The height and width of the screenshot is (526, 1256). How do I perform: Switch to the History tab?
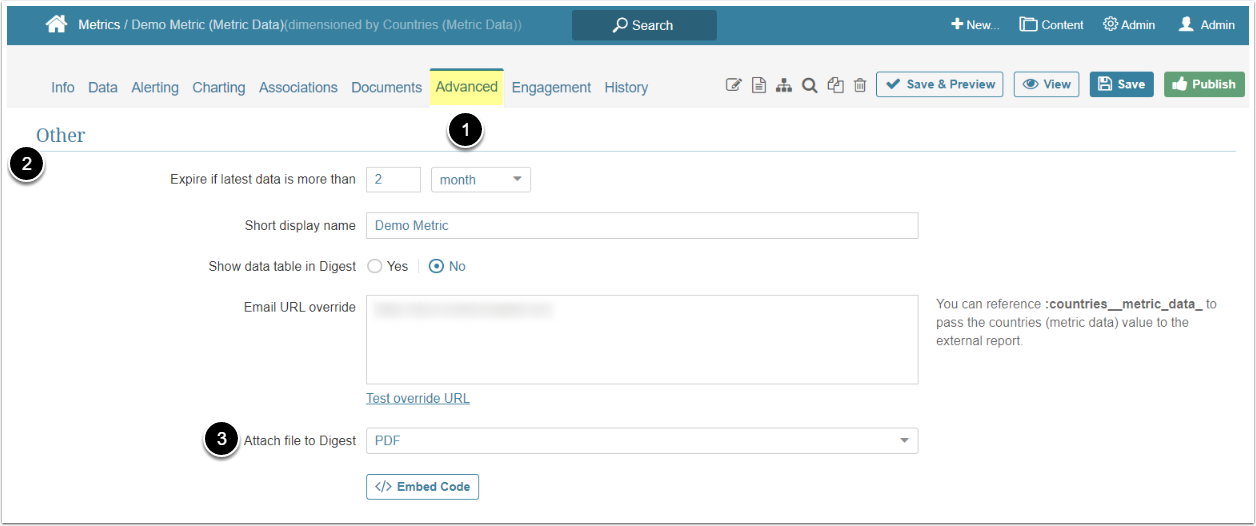tap(626, 87)
